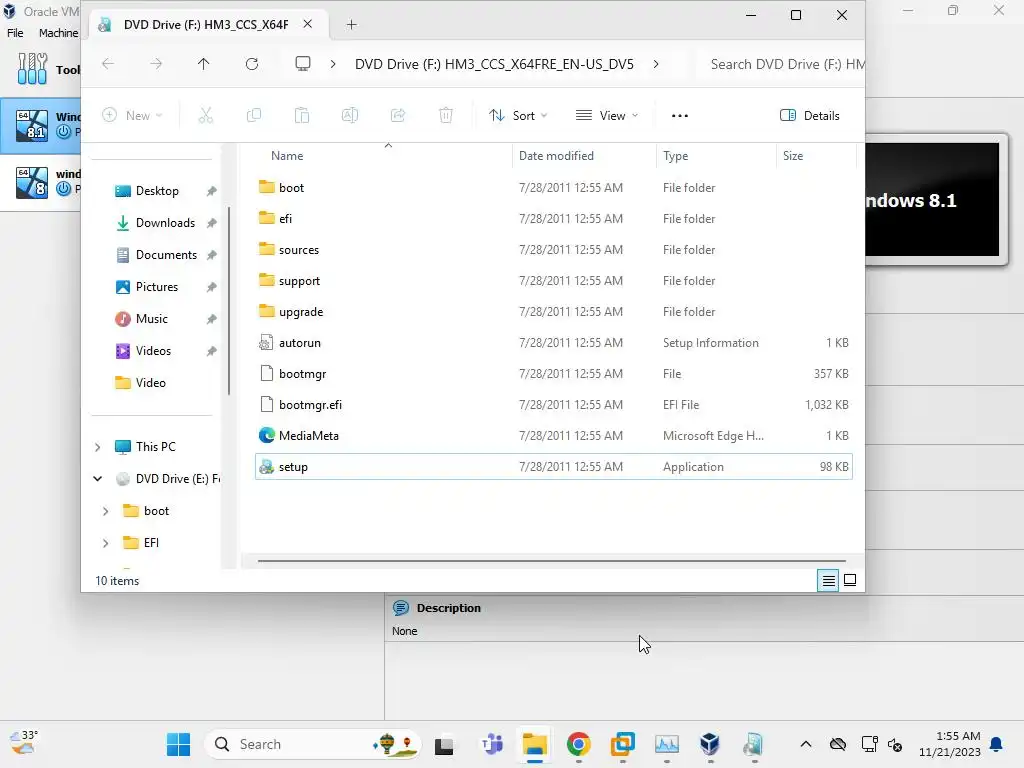Click the navigation pane vertical scrollbar
The height and width of the screenshot is (768, 1024).
[229, 301]
